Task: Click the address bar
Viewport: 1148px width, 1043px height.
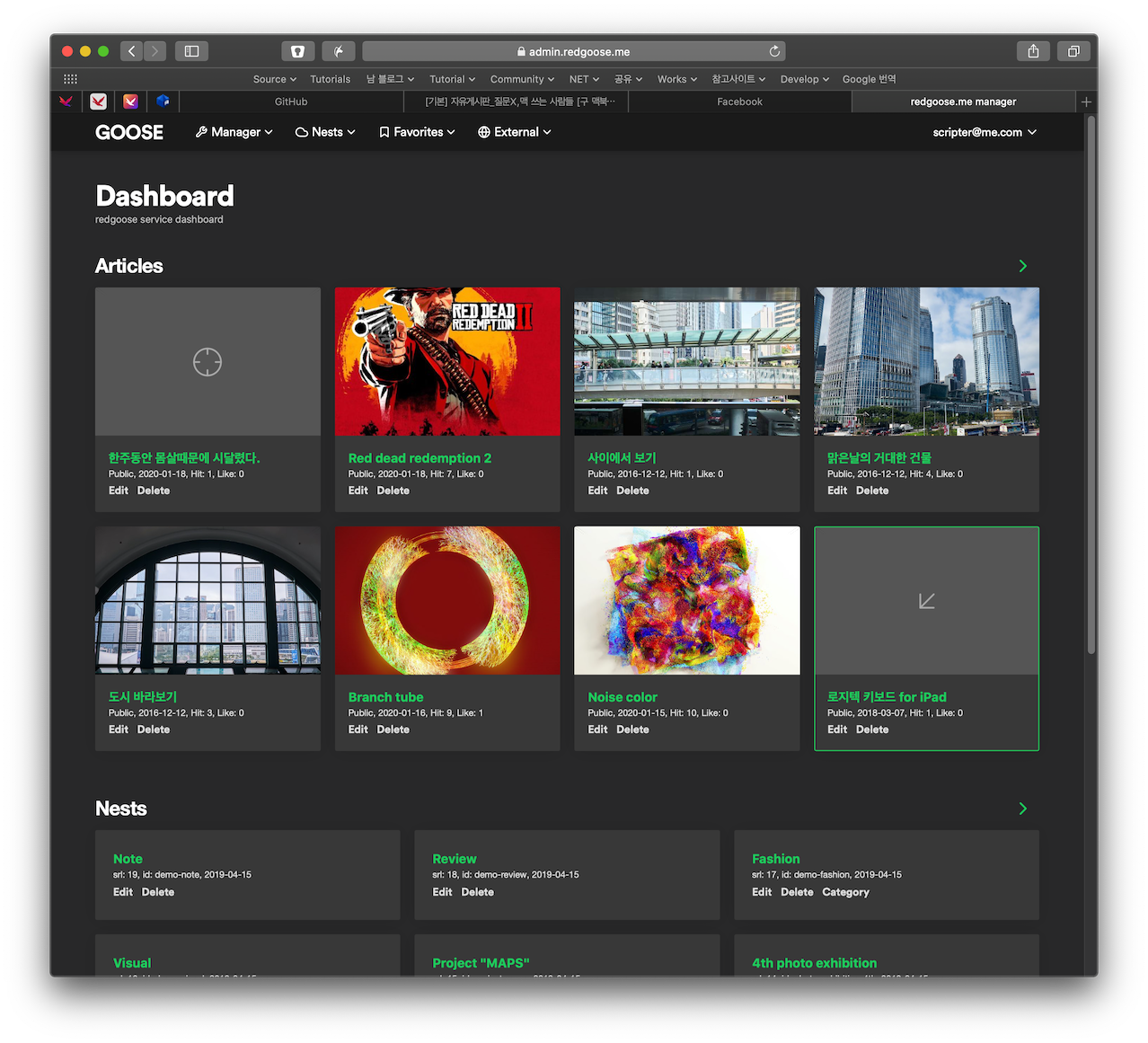Action: coord(574,51)
